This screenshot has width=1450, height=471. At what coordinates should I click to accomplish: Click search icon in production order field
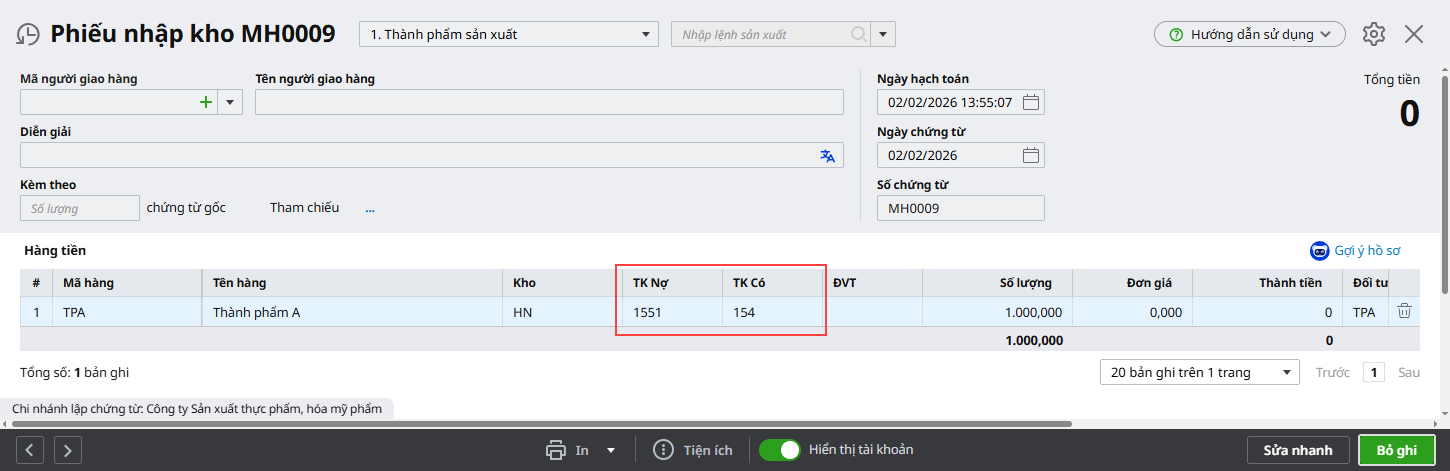coord(858,34)
